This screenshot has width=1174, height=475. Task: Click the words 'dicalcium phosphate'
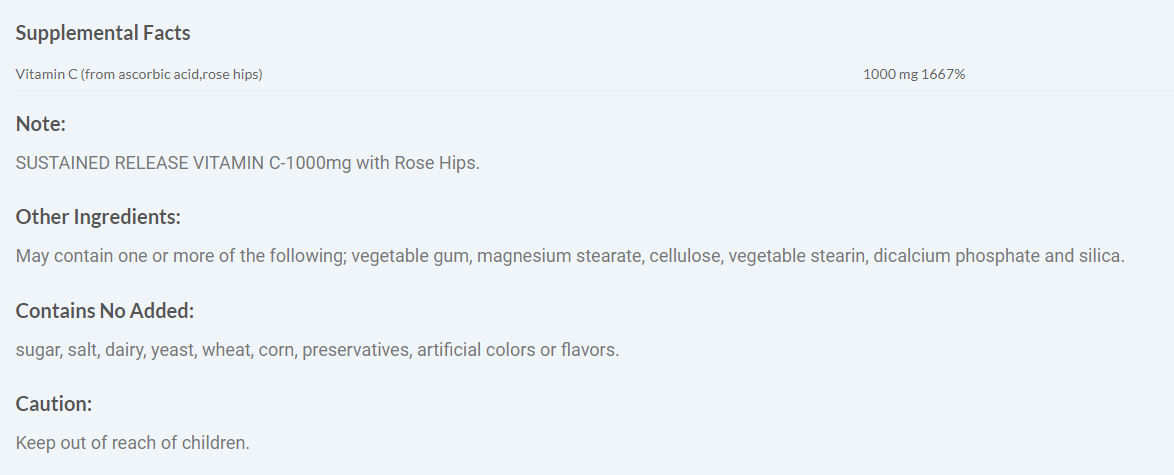(956, 256)
